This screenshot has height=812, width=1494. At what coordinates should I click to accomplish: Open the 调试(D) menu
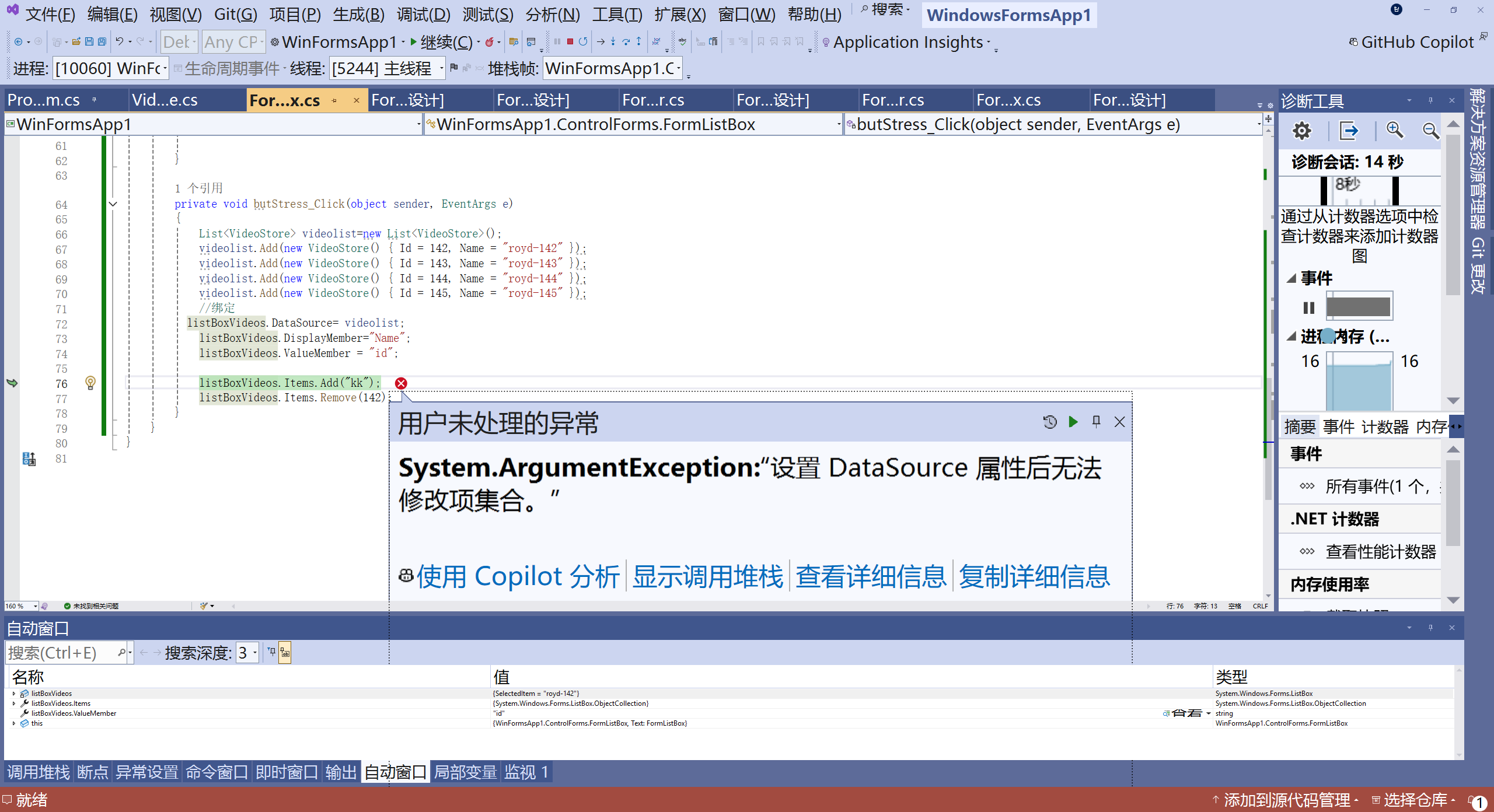(x=423, y=14)
